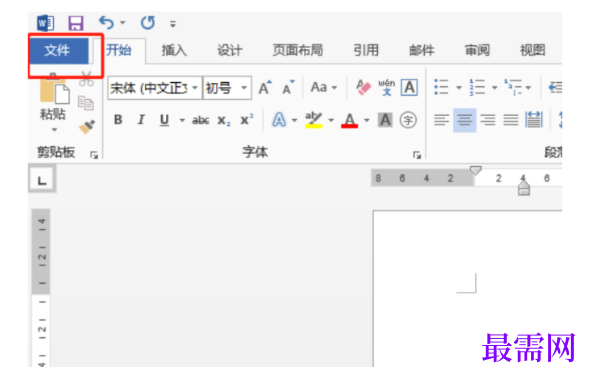The height and width of the screenshot is (379, 594).
Task: Align paragraph text to the right
Action: click(488, 120)
